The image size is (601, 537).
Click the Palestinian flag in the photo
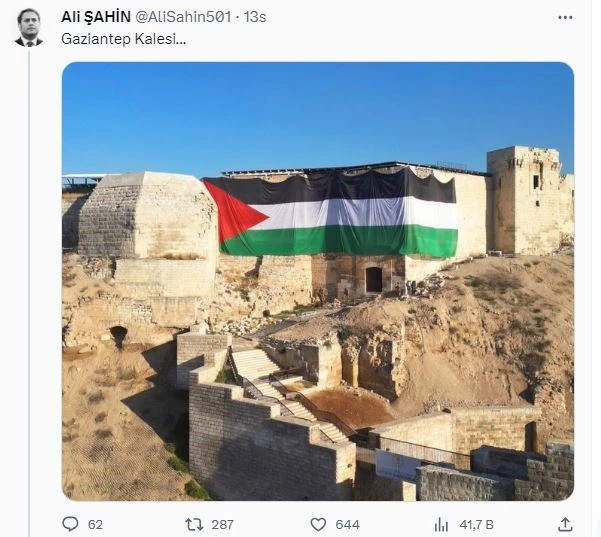pyautogui.click(x=330, y=212)
